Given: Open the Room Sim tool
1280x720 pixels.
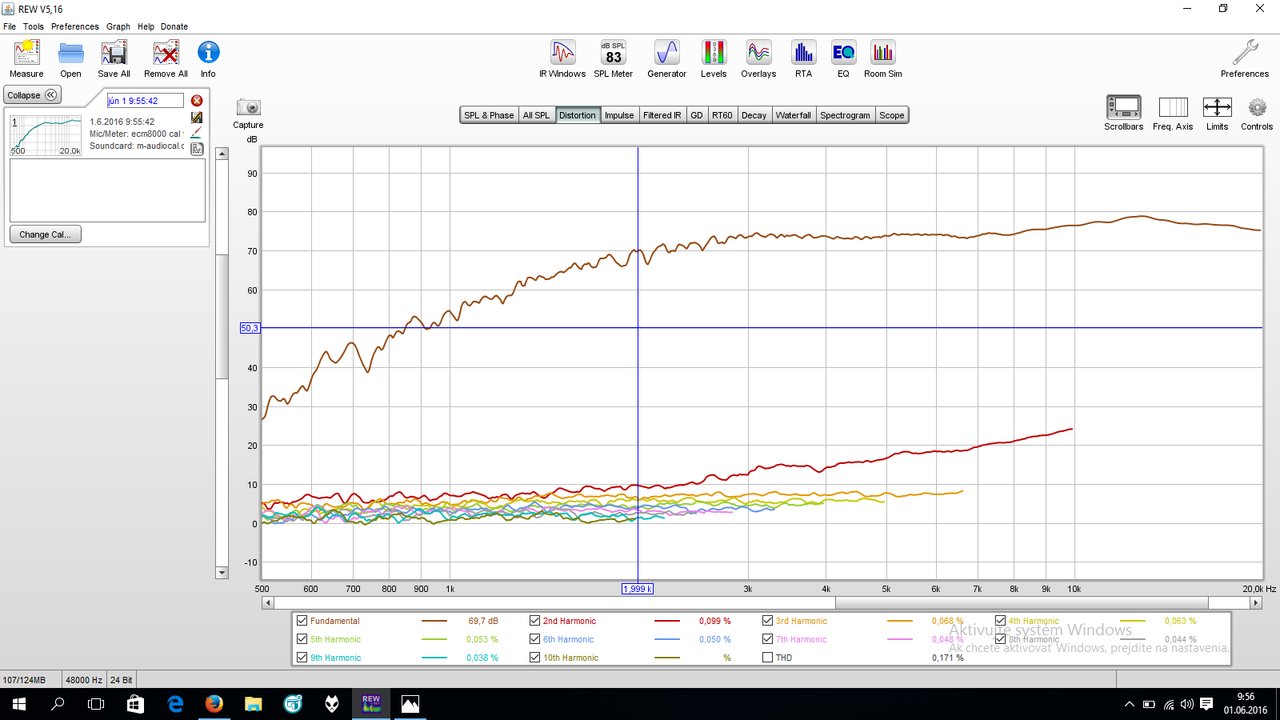Looking at the screenshot, I should click(x=883, y=59).
